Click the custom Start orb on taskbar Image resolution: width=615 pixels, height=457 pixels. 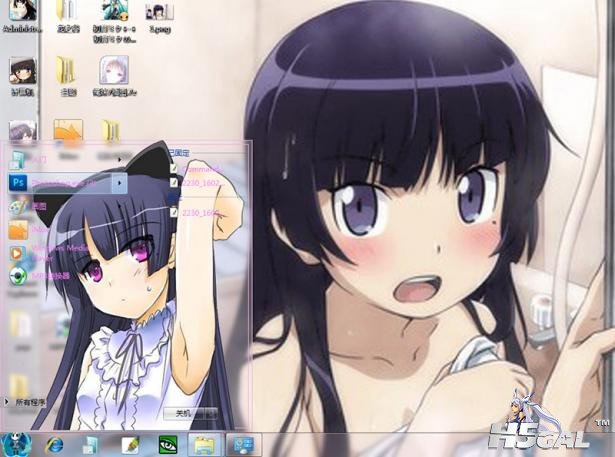(16, 445)
